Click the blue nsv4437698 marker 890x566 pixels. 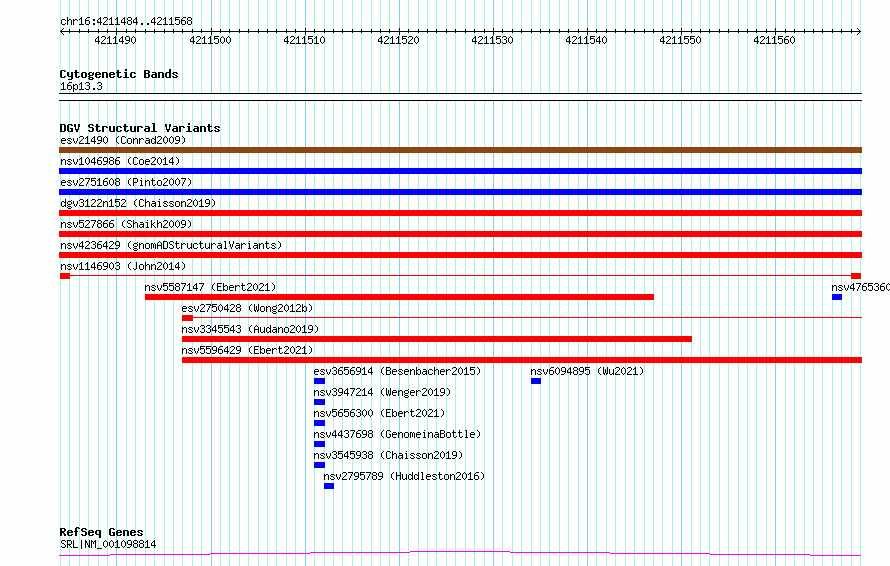point(319,444)
